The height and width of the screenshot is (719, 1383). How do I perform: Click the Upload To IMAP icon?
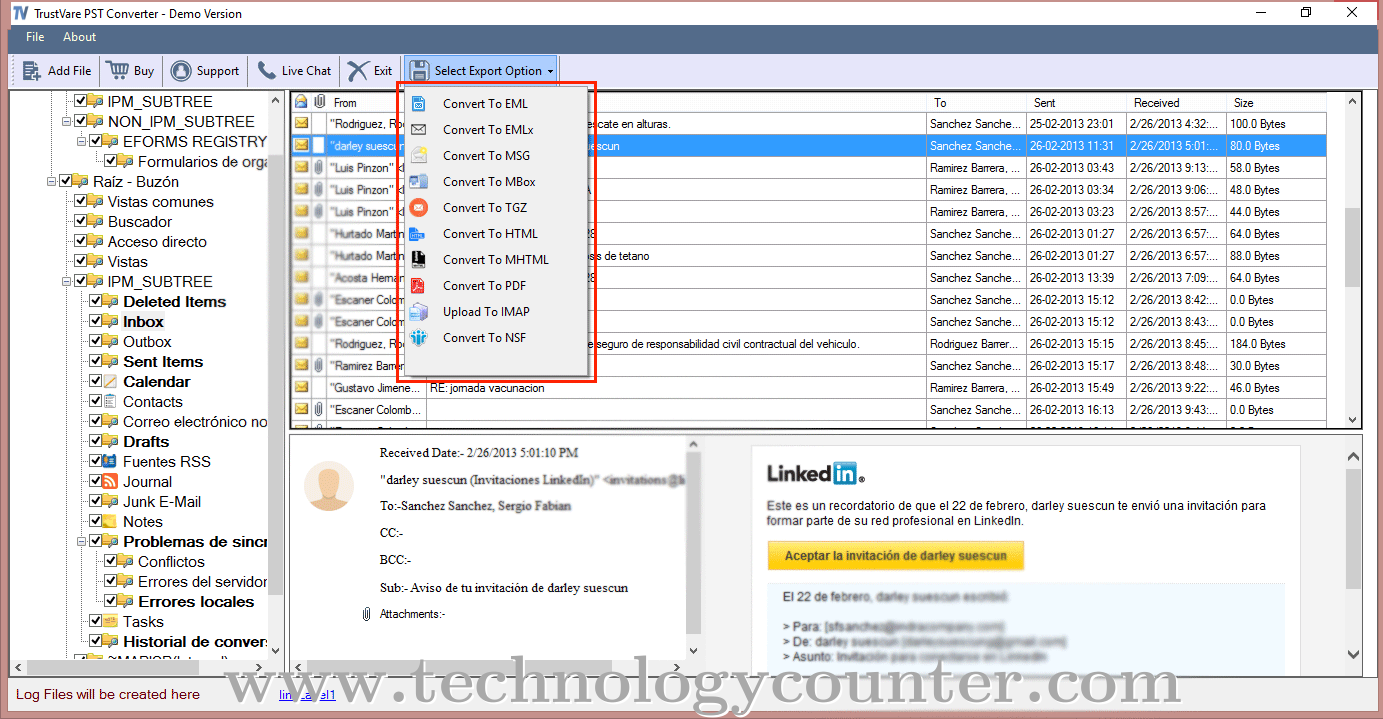(x=420, y=311)
